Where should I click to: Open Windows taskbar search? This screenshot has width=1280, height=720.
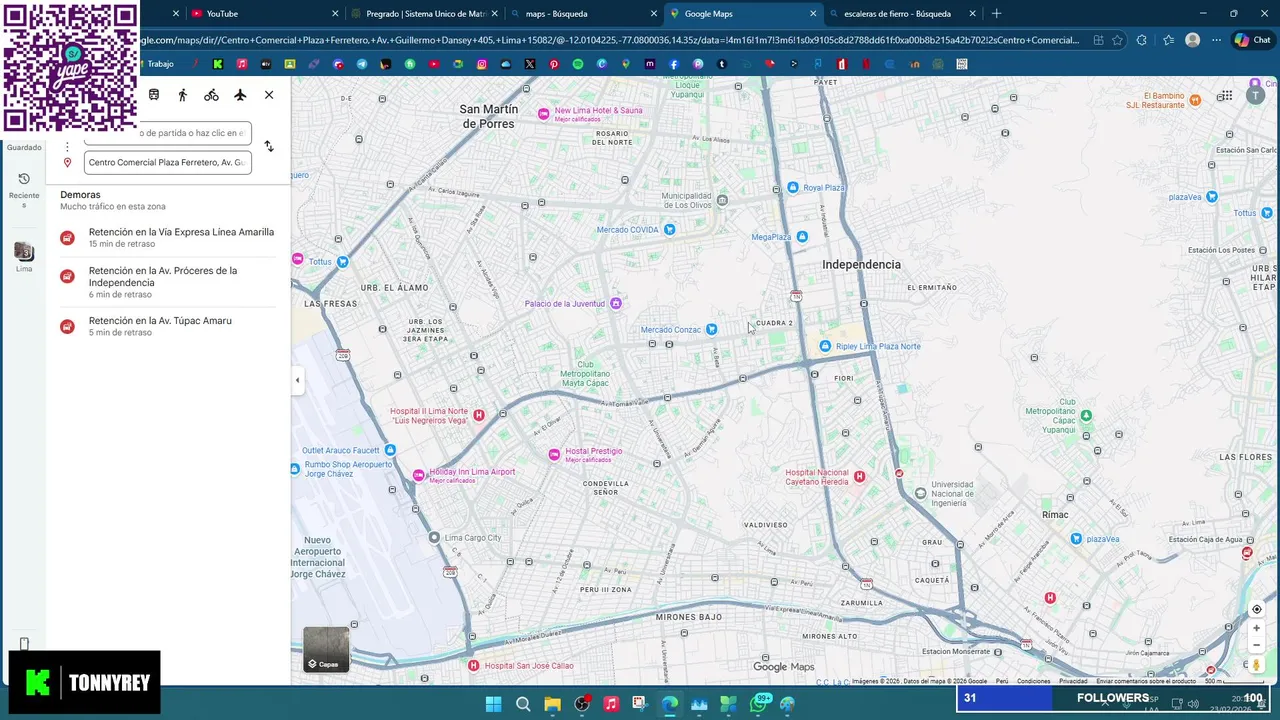pos(522,704)
